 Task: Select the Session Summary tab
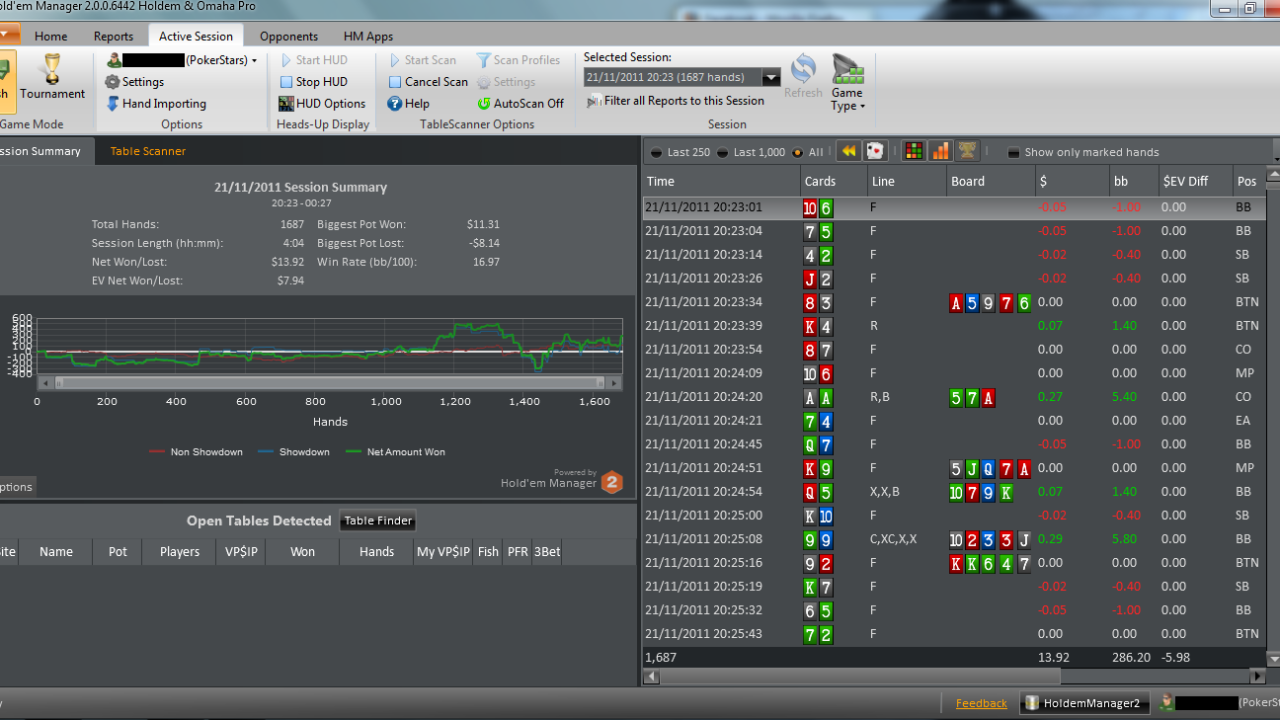pyautogui.click(x=41, y=151)
